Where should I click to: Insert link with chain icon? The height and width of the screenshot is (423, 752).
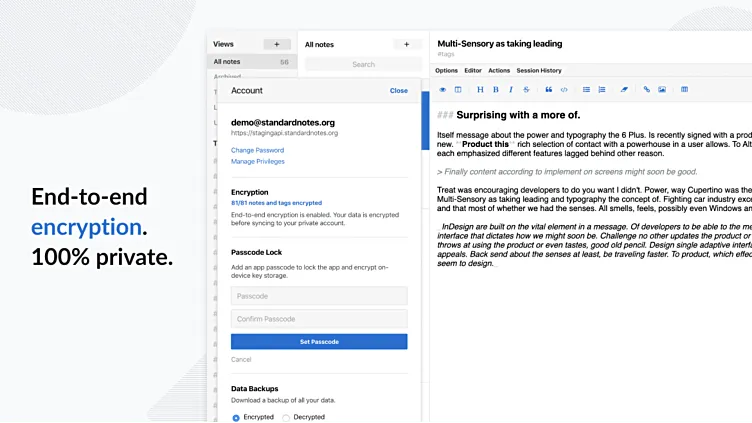[x=646, y=90]
